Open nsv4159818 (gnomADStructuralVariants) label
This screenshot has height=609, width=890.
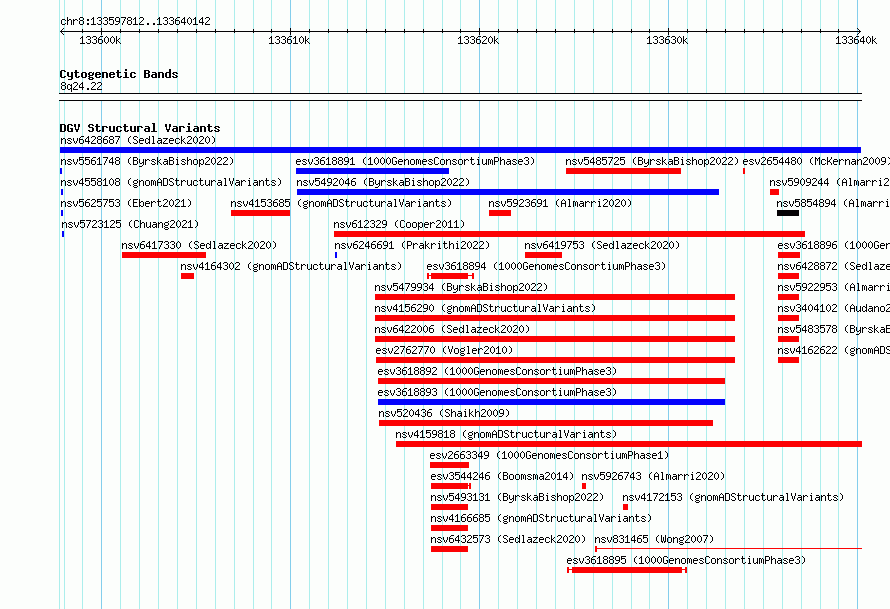pos(506,434)
